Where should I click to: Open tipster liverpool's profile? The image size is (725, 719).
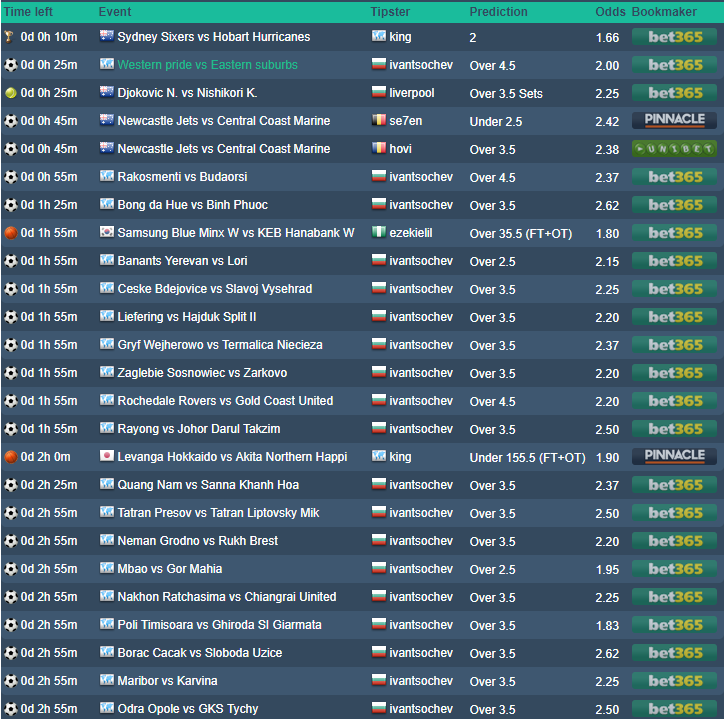pos(412,92)
